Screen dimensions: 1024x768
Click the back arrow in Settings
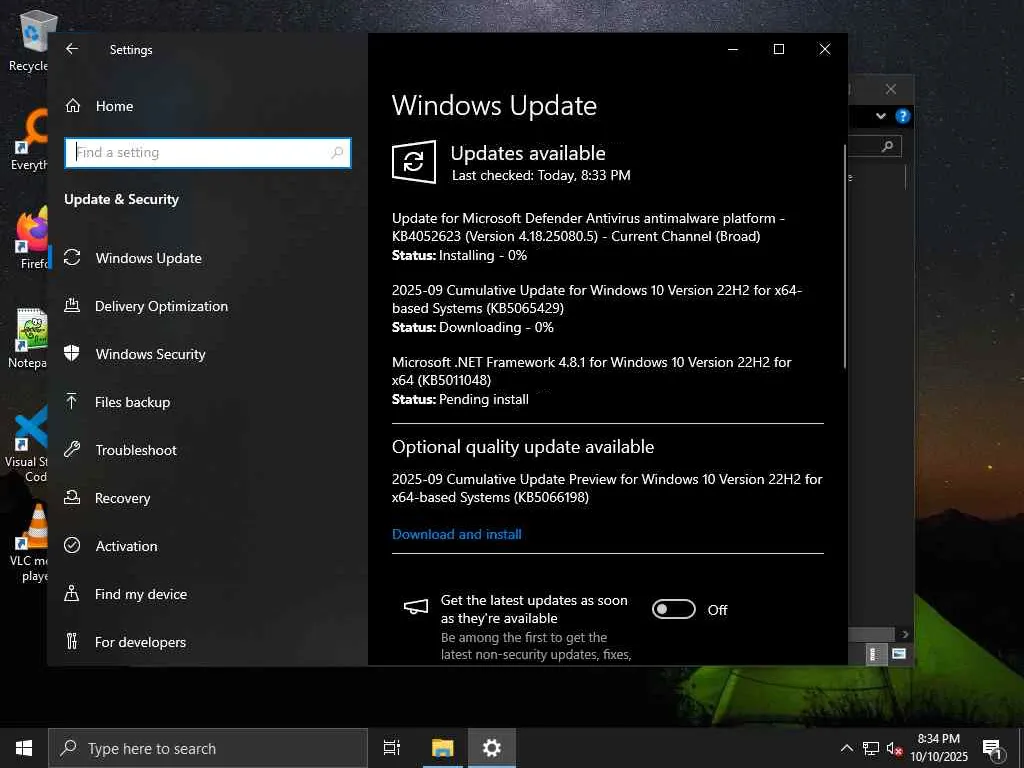72,49
